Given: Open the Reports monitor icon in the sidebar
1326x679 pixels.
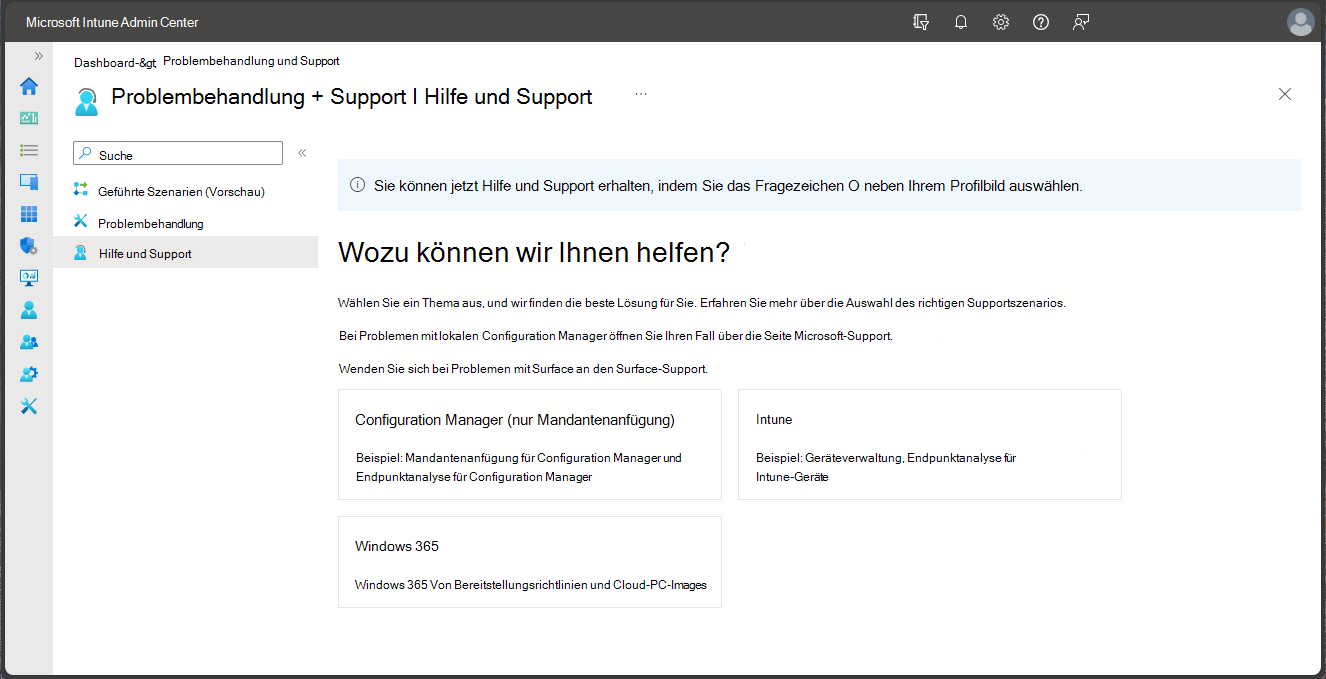Looking at the screenshot, I should click(29, 278).
